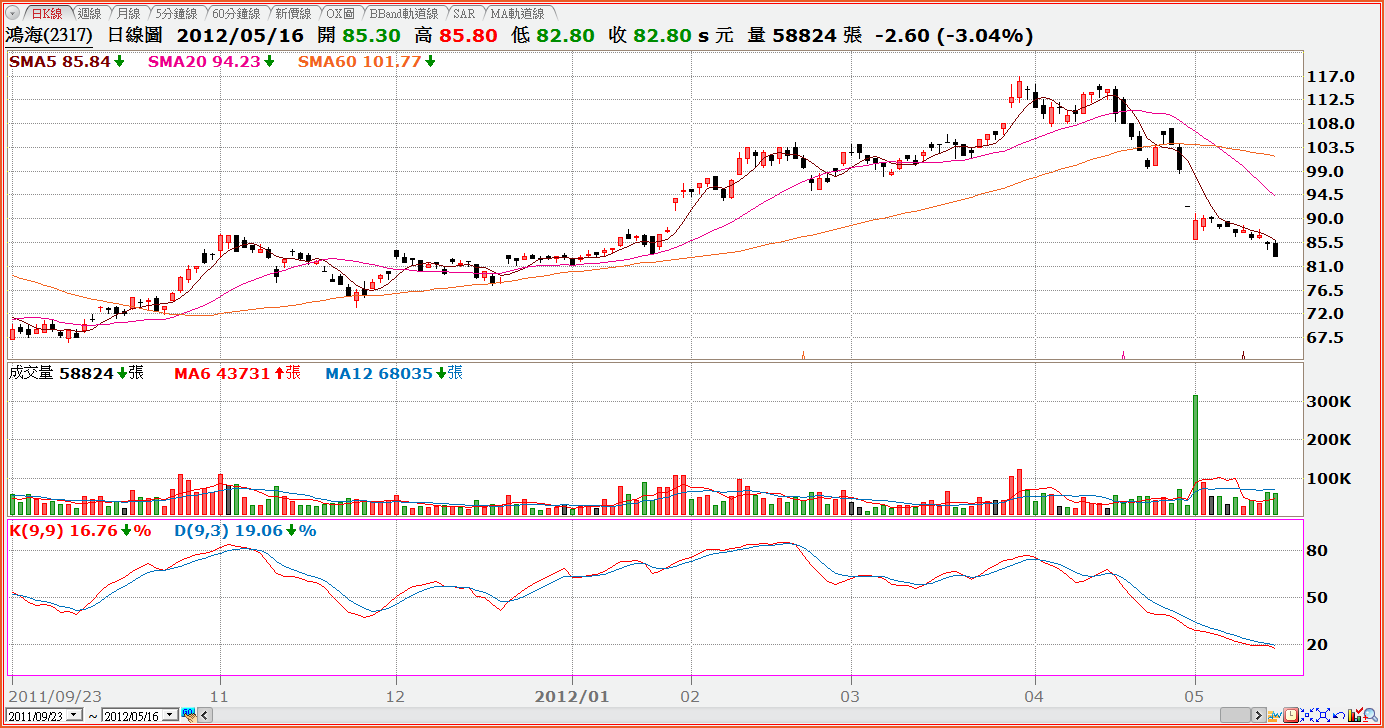The height and width of the screenshot is (728, 1385).
Task: Click the shrink-inward arrows icon
Action: point(1308,715)
